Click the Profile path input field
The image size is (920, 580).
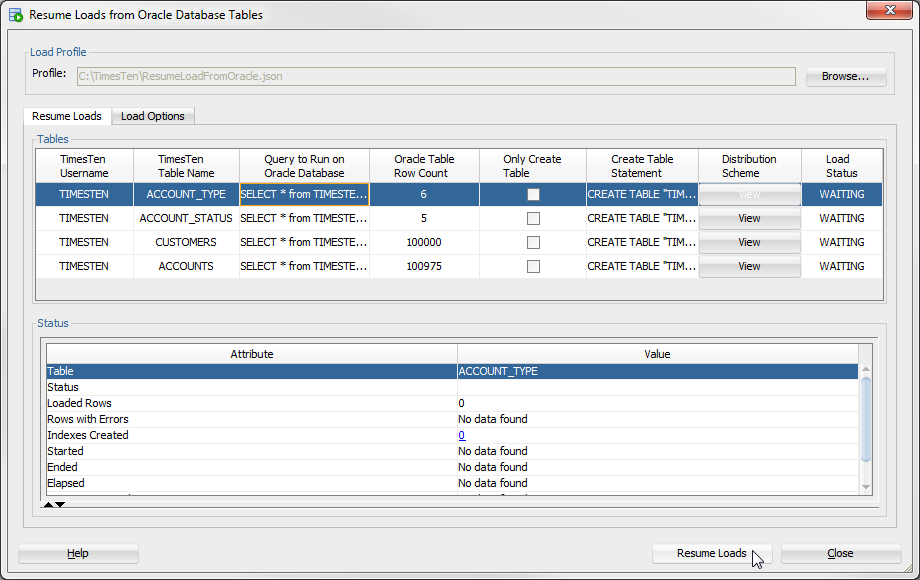(x=435, y=76)
